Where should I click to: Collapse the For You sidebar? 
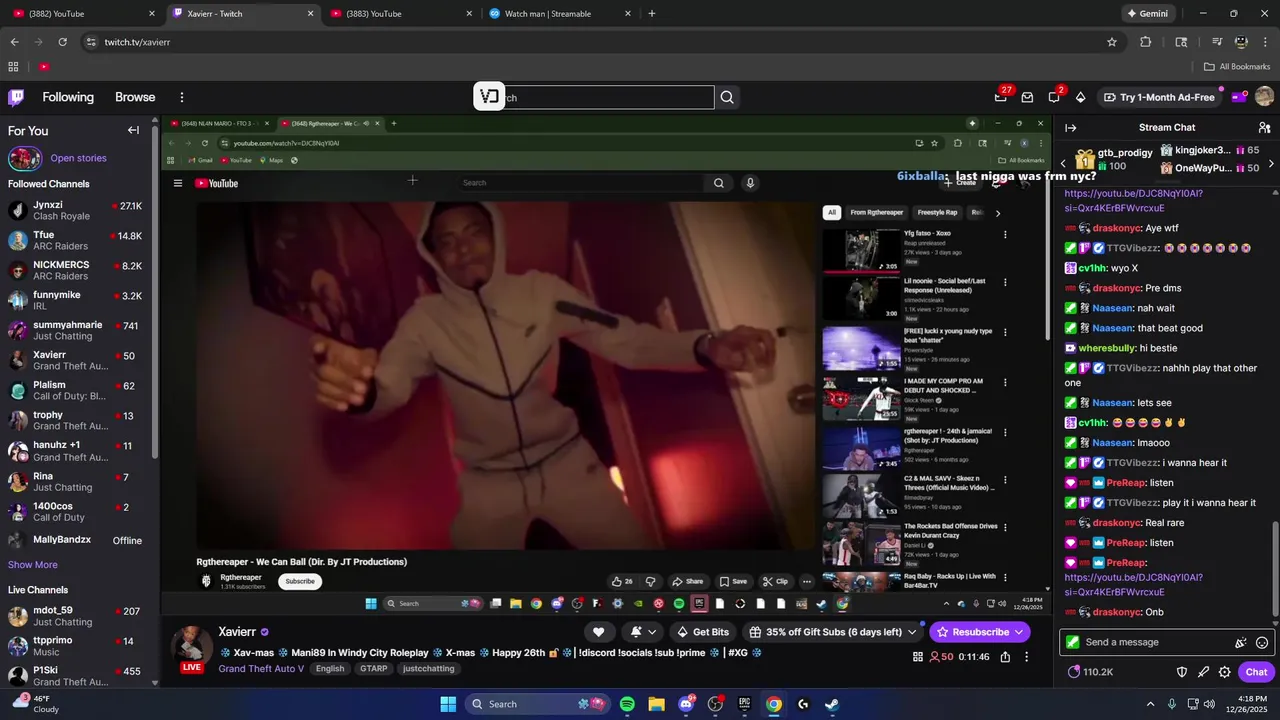coord(133,130)
